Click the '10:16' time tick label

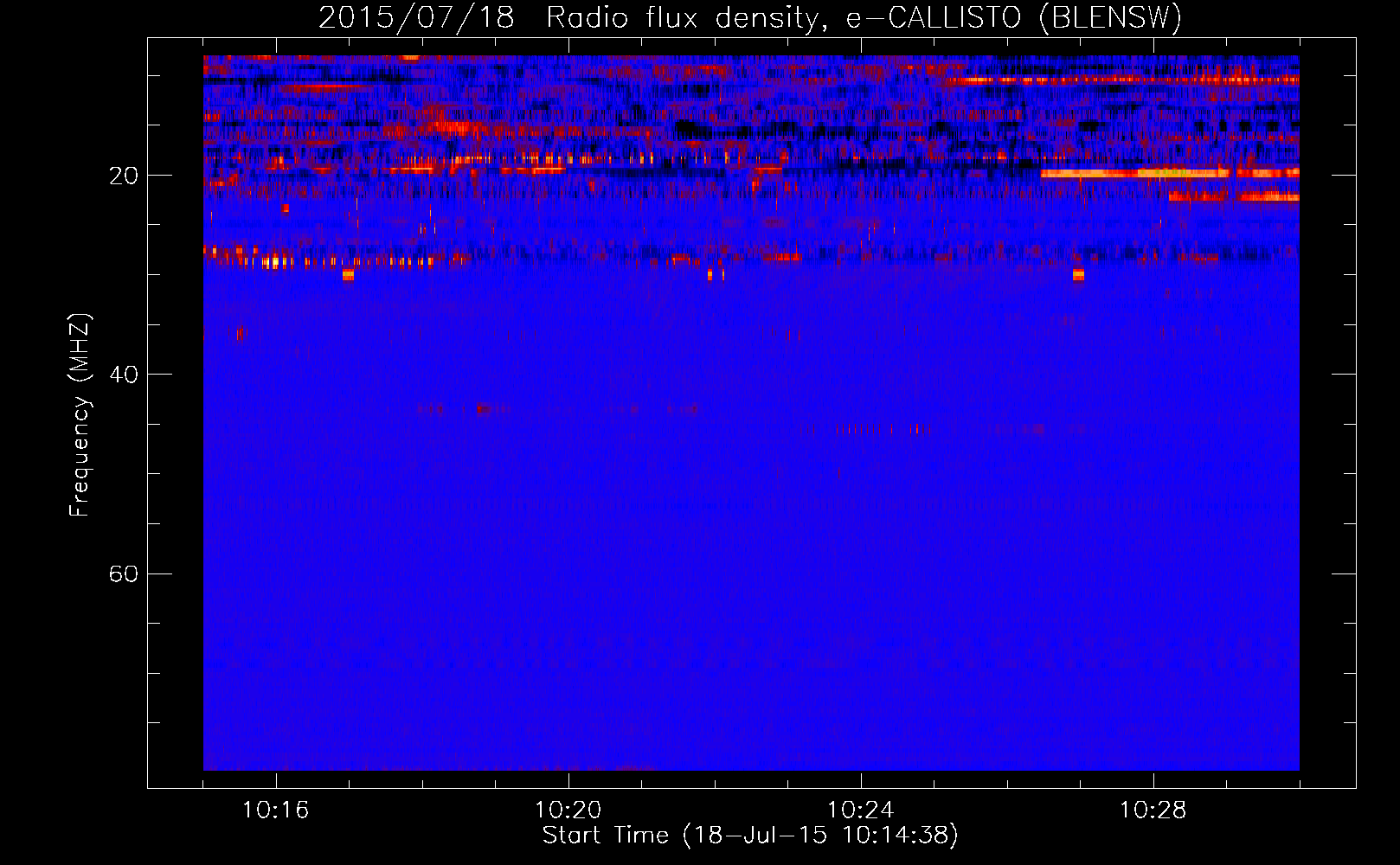point(276,811)
